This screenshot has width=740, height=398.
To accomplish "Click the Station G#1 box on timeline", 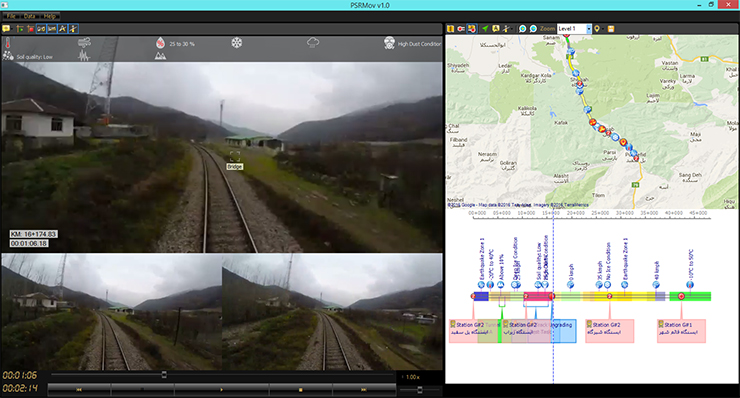I will tap(681, 331).
